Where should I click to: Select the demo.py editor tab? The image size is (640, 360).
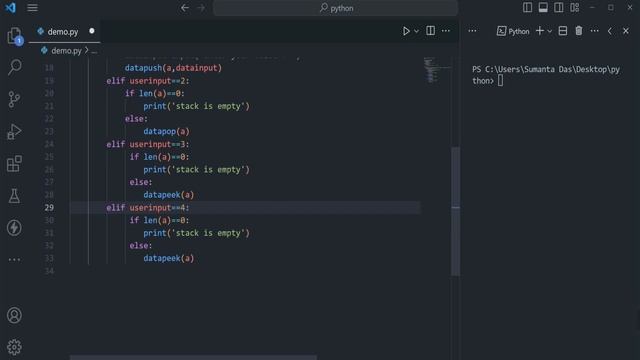(x=64, y=31)
